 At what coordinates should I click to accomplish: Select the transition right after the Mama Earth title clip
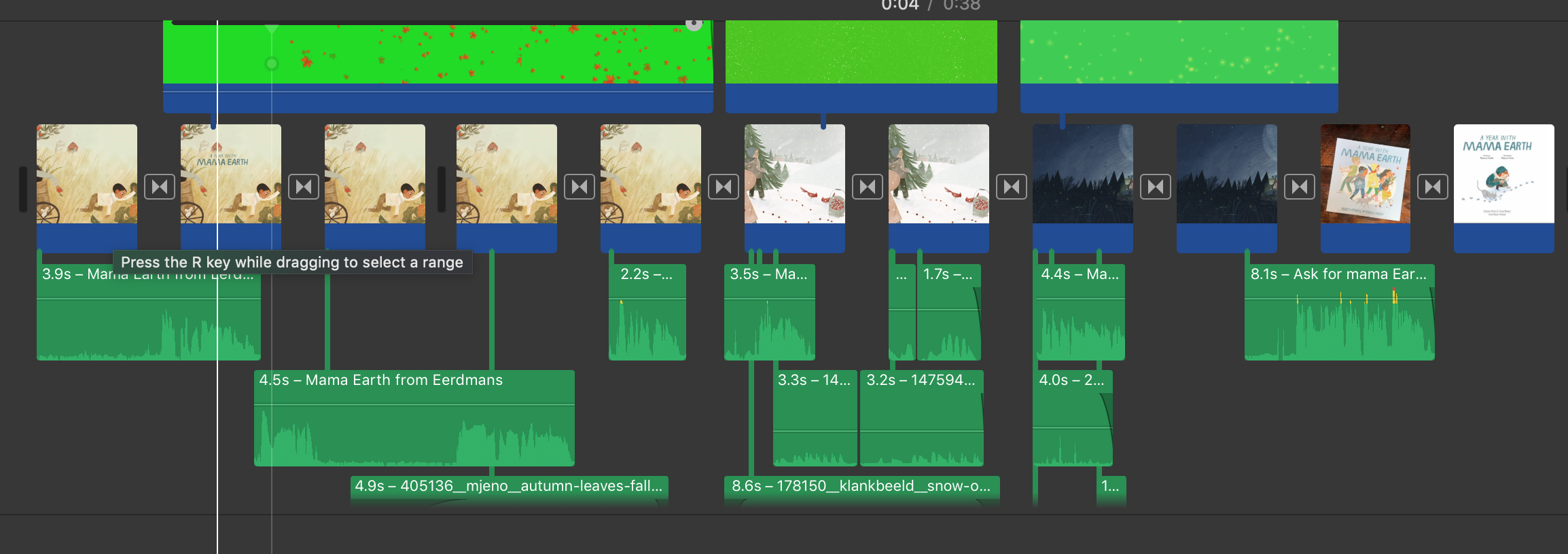click(304, 187)
